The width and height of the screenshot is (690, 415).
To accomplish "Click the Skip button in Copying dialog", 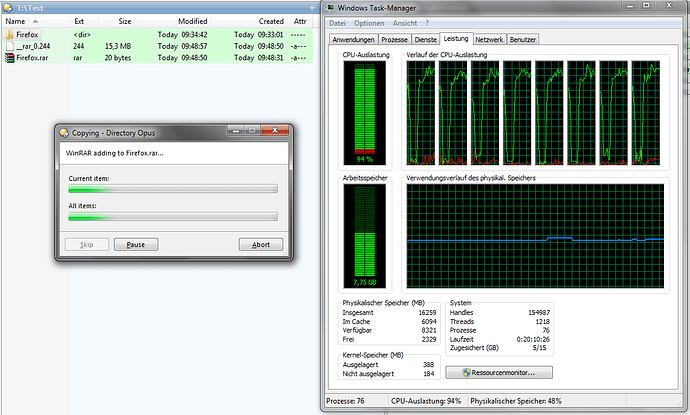I will (87, 245).
